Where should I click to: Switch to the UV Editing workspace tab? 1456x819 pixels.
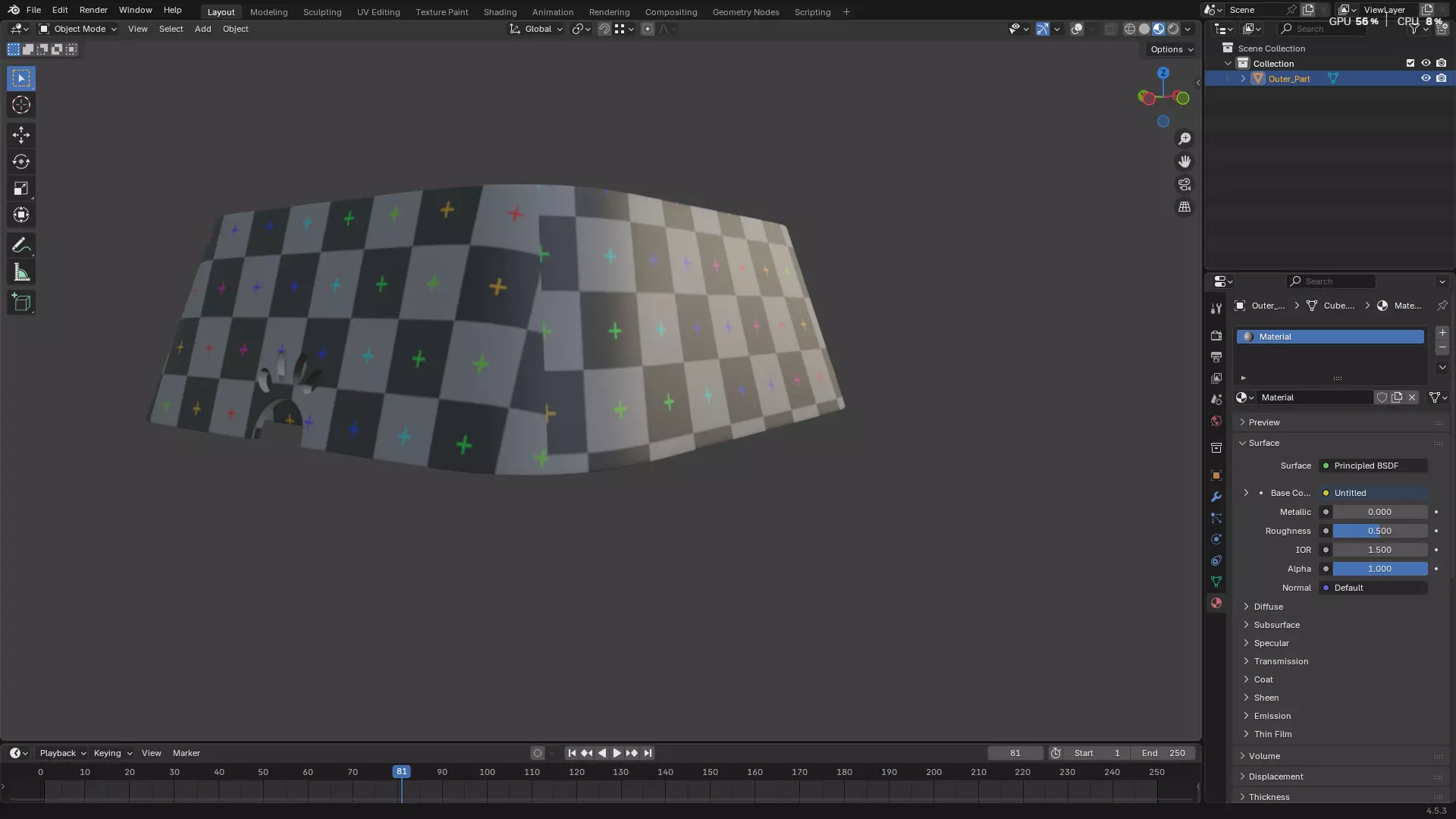[378, 12]
